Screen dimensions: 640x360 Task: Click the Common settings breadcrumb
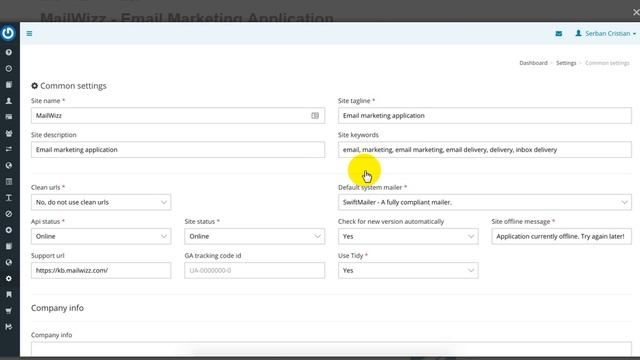tap(607, 63)
